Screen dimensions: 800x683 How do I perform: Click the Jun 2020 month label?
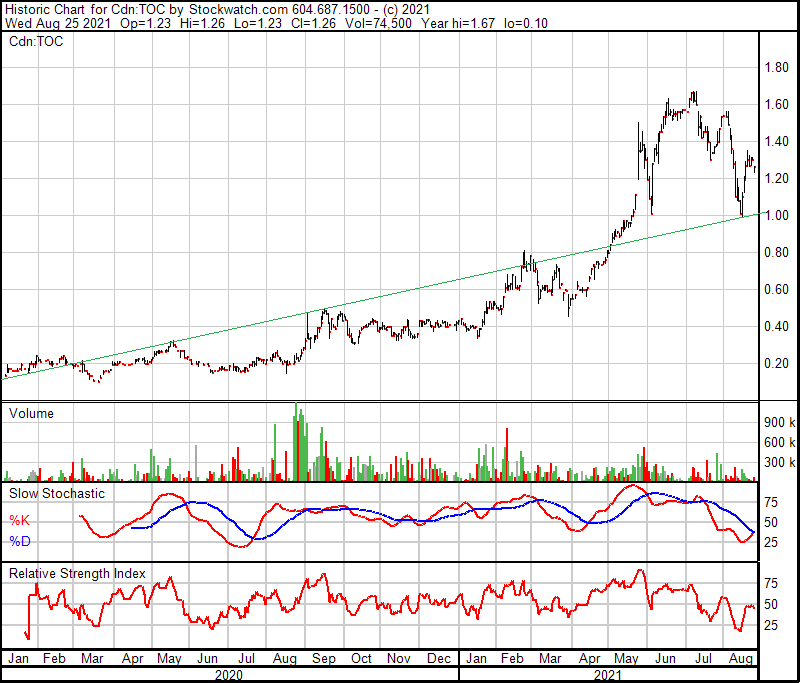click(207, 659)
